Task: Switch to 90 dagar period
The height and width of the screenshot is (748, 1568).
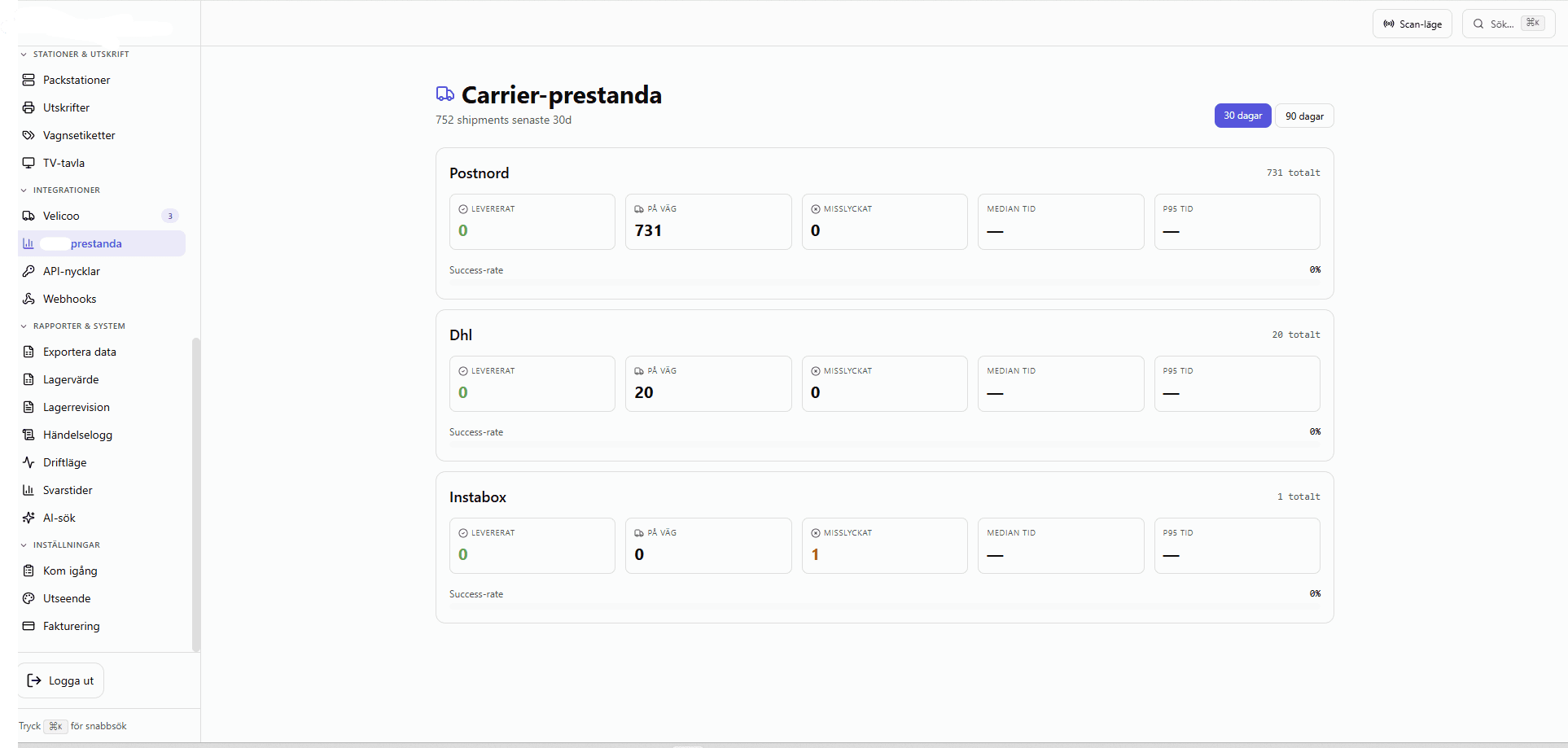Action: [x=1304, y=116]
